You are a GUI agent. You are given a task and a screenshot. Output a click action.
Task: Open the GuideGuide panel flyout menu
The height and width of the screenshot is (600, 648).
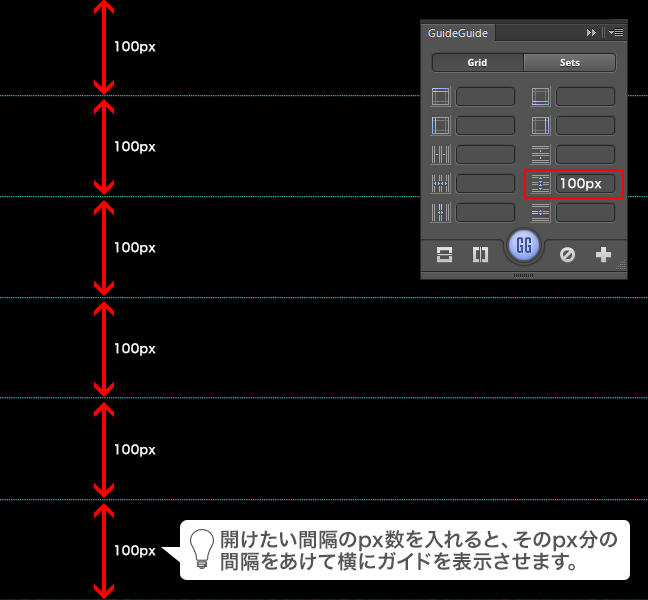[x=616, y=32]
